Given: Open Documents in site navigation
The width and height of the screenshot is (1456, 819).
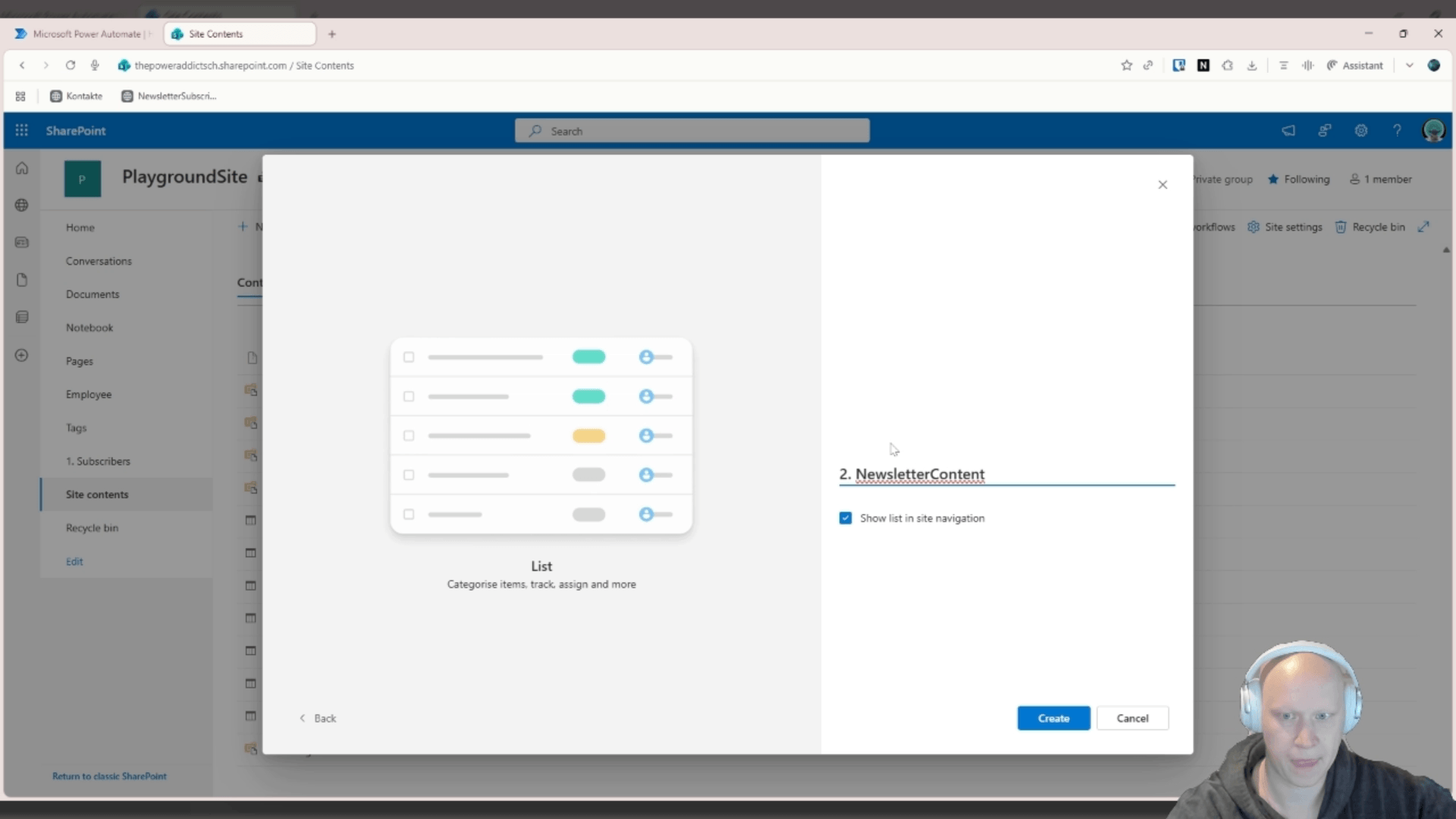Looking at the screenshot, I should pos(93,294).
